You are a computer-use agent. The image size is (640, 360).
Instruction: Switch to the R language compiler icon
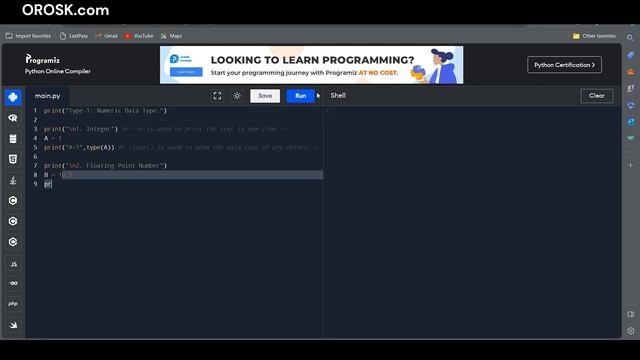(x=13, y=118)
